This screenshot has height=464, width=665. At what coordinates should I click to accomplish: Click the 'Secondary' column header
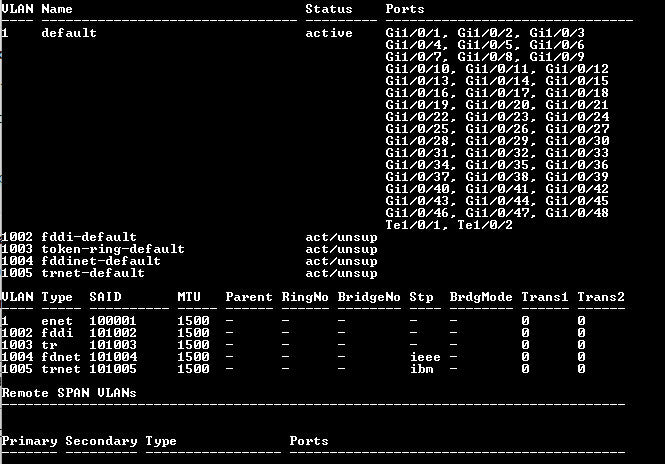(101, 441)
